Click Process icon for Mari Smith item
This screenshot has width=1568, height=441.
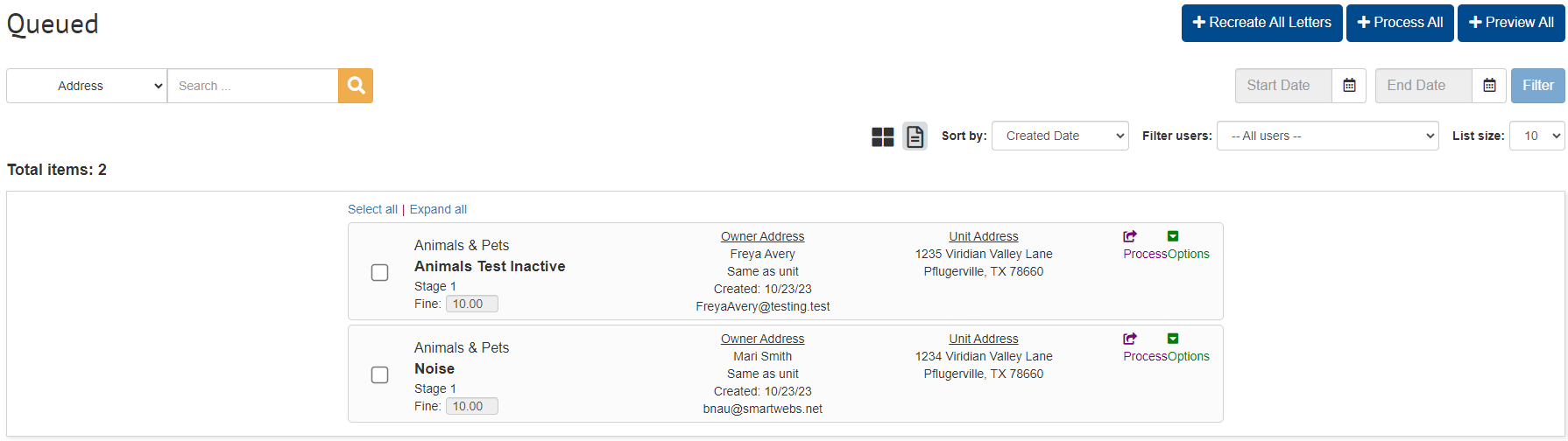(x=1130, y=339)
